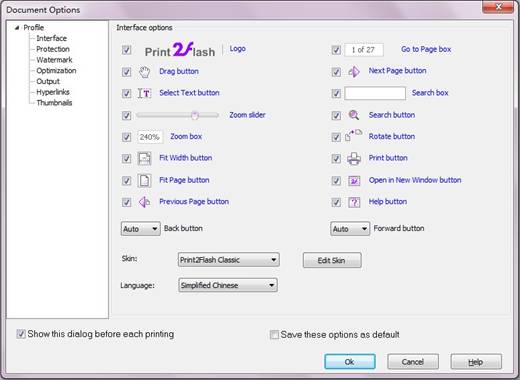The image size is (520, 380).
Task: Click the Fit Width page icon
Action: click(x=144, y=159)
